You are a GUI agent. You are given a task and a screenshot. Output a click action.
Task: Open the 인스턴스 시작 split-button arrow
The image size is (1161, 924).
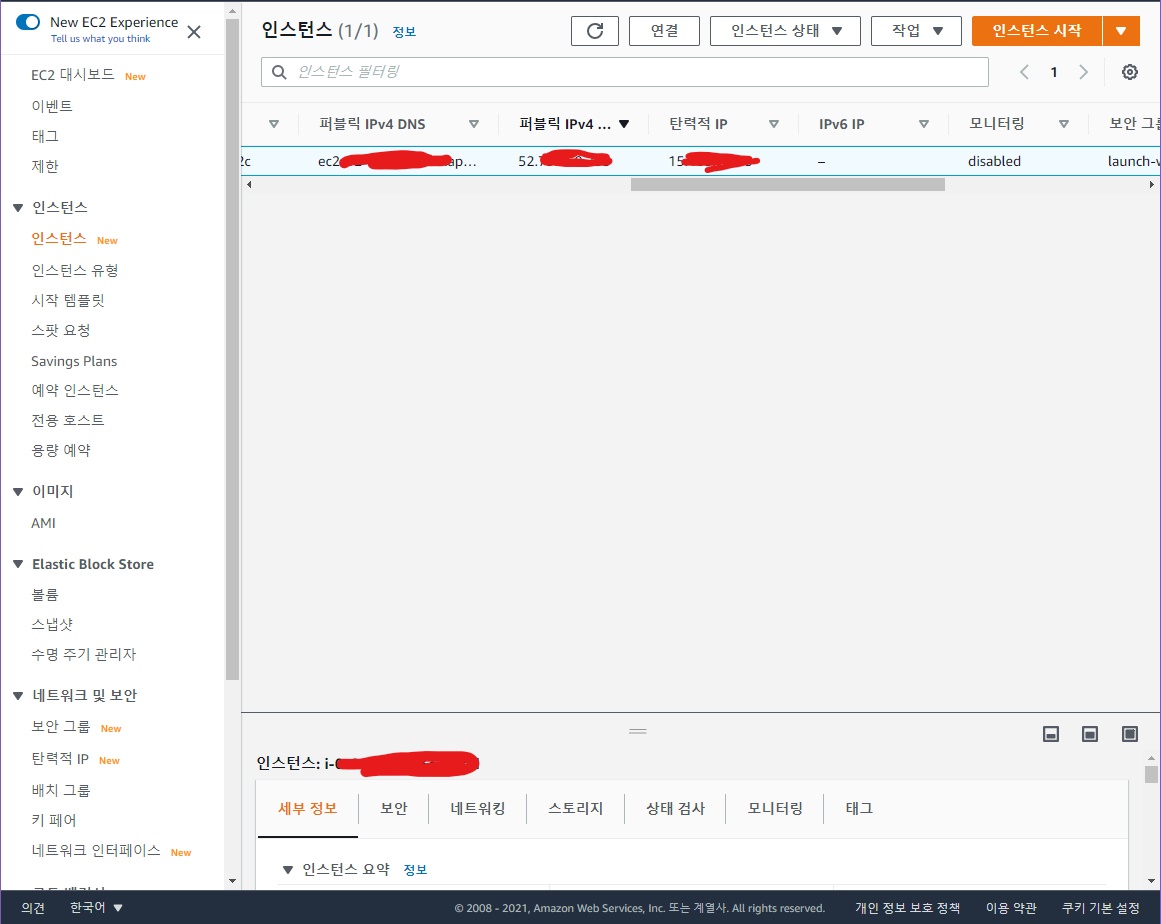point(1120,31)
